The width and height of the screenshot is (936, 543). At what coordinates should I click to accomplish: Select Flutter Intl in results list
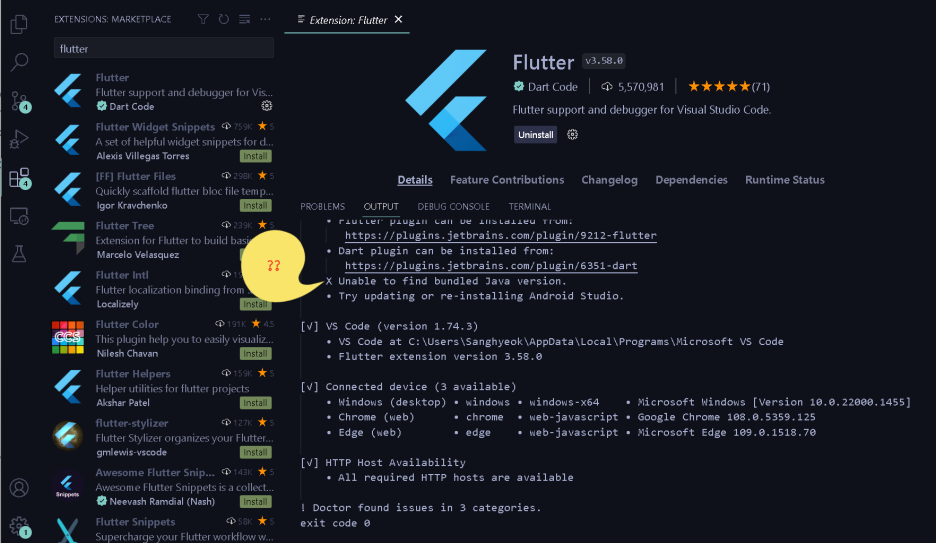point(162,289)
